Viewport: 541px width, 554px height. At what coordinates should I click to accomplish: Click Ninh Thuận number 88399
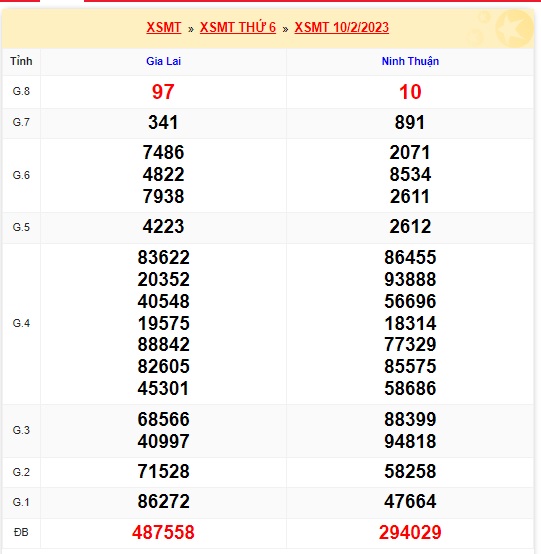410,419
